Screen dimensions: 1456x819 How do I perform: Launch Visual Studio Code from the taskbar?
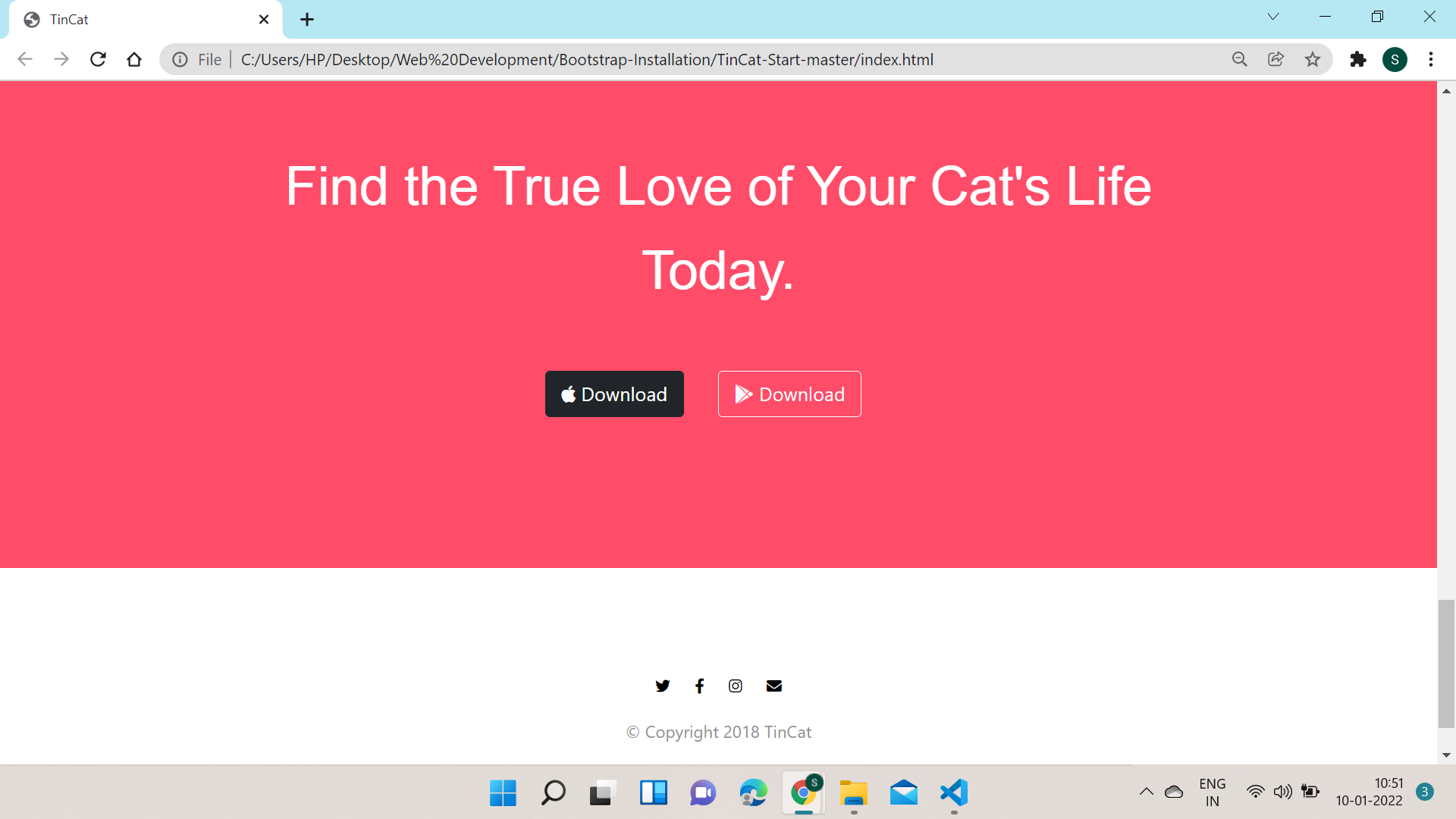[x=954, y=794]
